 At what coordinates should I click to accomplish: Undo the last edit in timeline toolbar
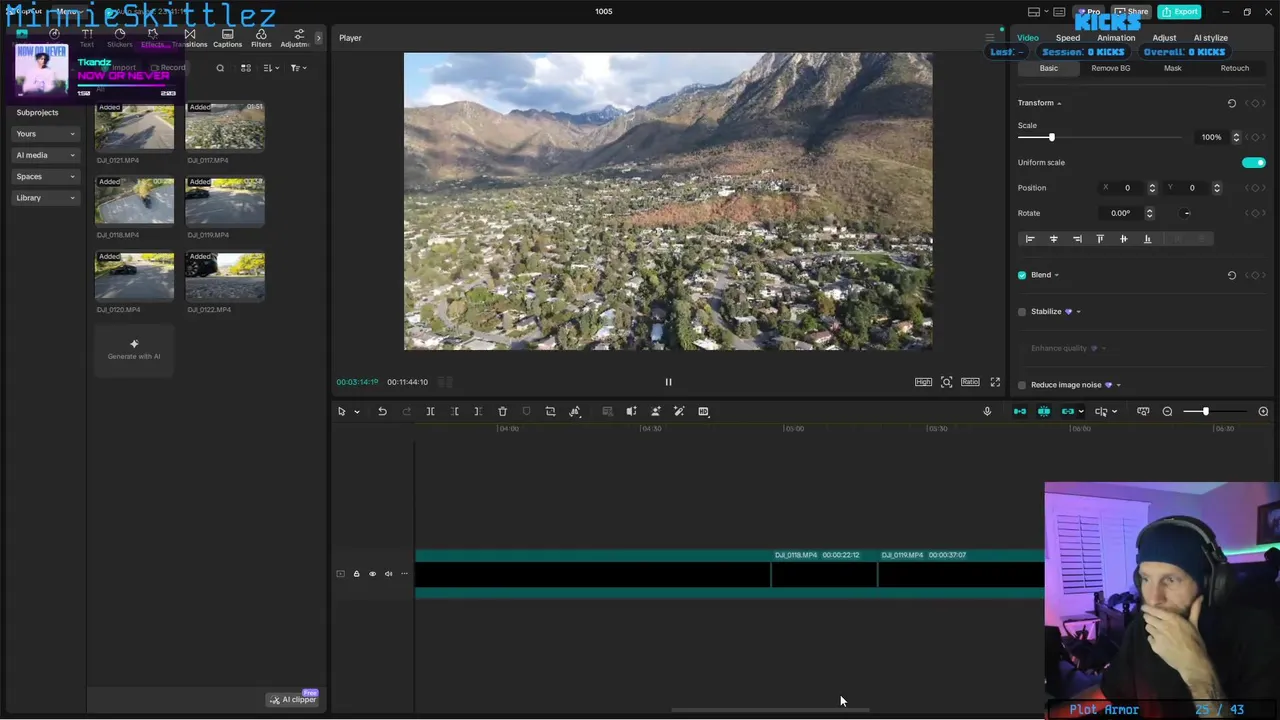point(382,411)
